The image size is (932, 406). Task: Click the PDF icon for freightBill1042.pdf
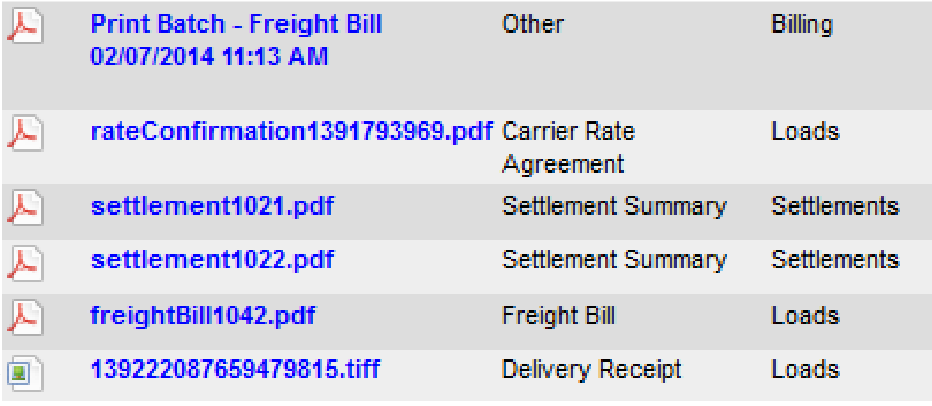[25, 317]
